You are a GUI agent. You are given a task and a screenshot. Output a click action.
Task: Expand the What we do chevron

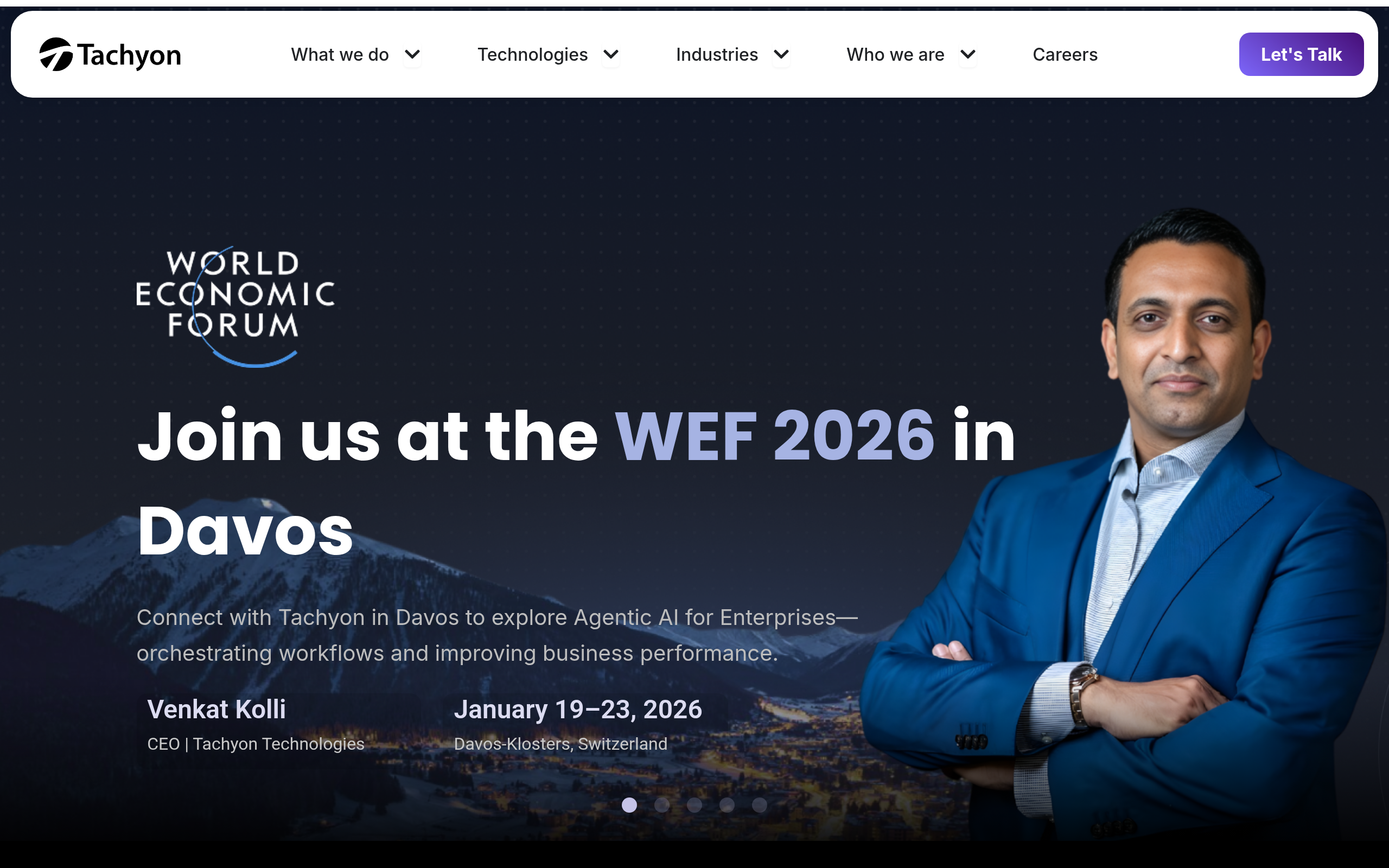[x=412, y=55]
